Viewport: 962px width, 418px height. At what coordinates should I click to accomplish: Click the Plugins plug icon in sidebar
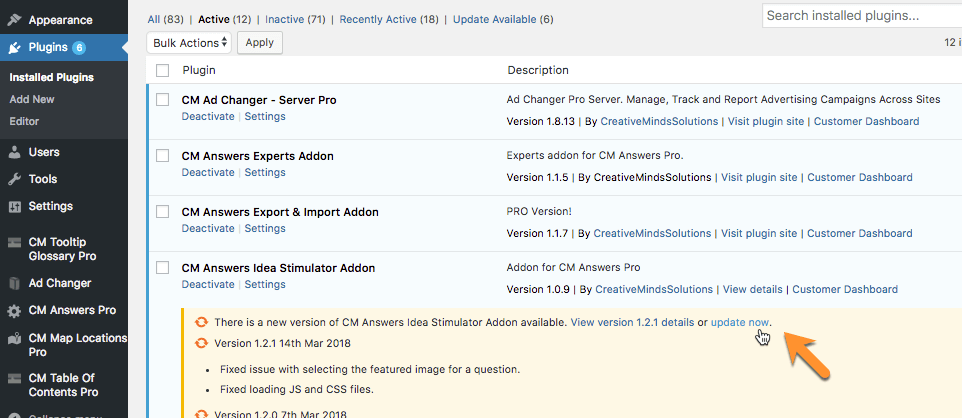click(14, 47)
